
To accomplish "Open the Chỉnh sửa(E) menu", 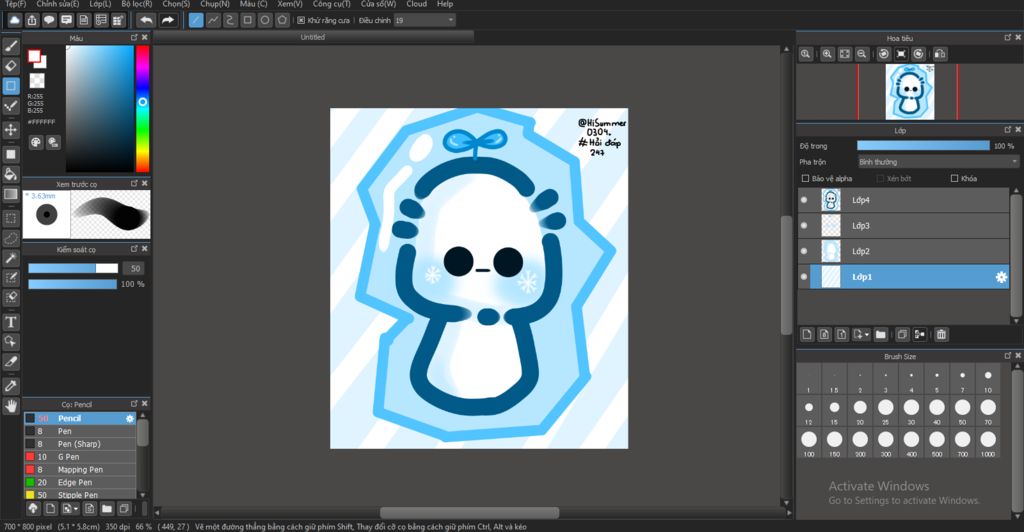I will (x=57, y=4).
